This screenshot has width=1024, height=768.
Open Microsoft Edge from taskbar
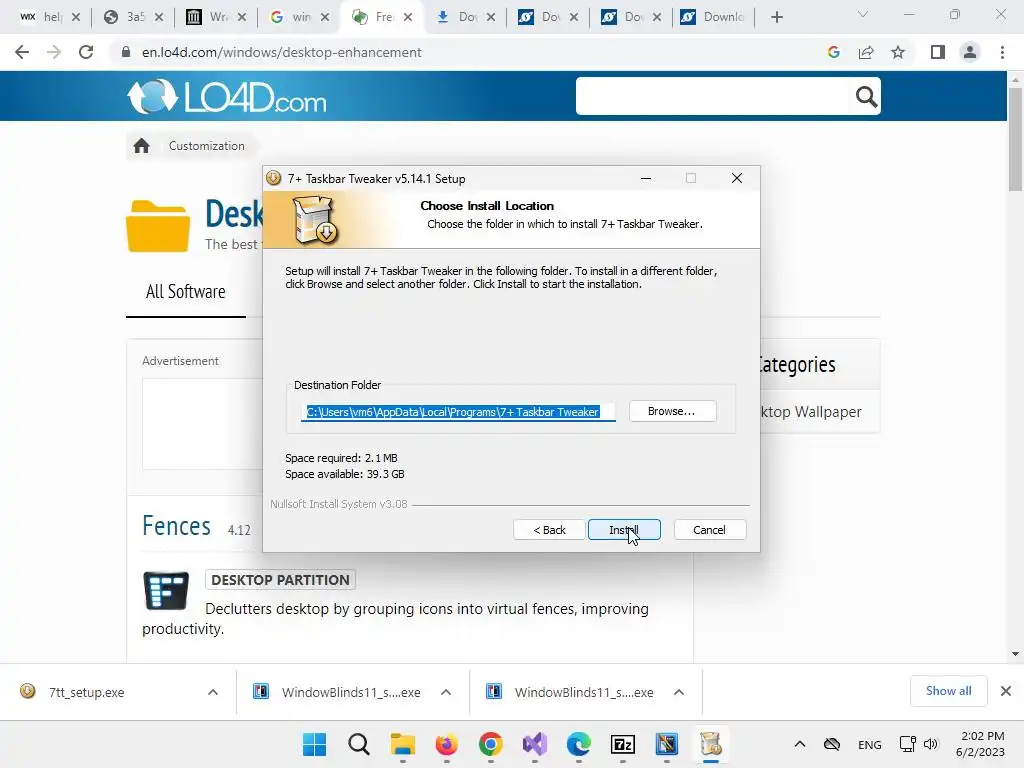tap(579, 744)
